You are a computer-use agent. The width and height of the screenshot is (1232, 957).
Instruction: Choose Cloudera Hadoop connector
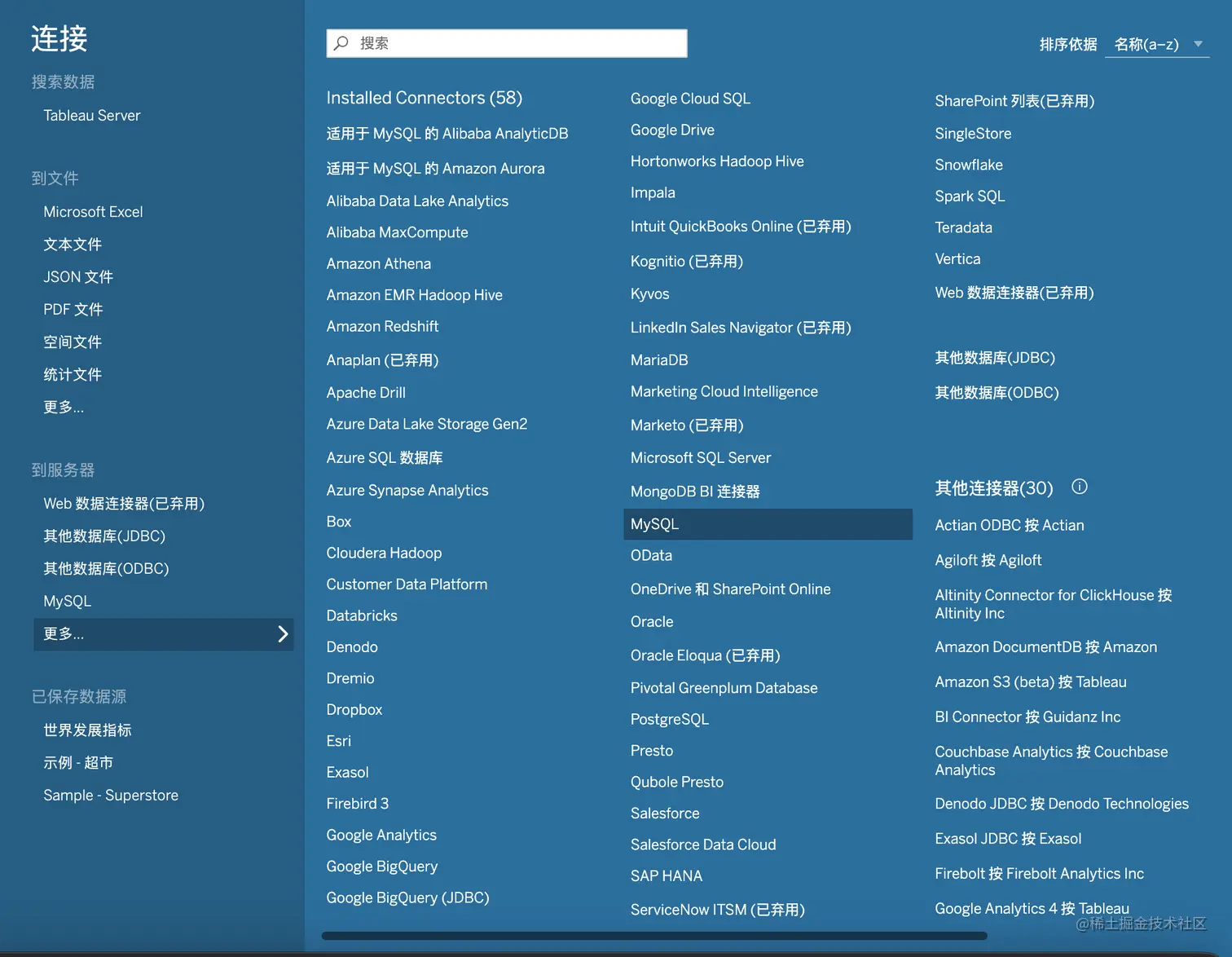(384, 553)
